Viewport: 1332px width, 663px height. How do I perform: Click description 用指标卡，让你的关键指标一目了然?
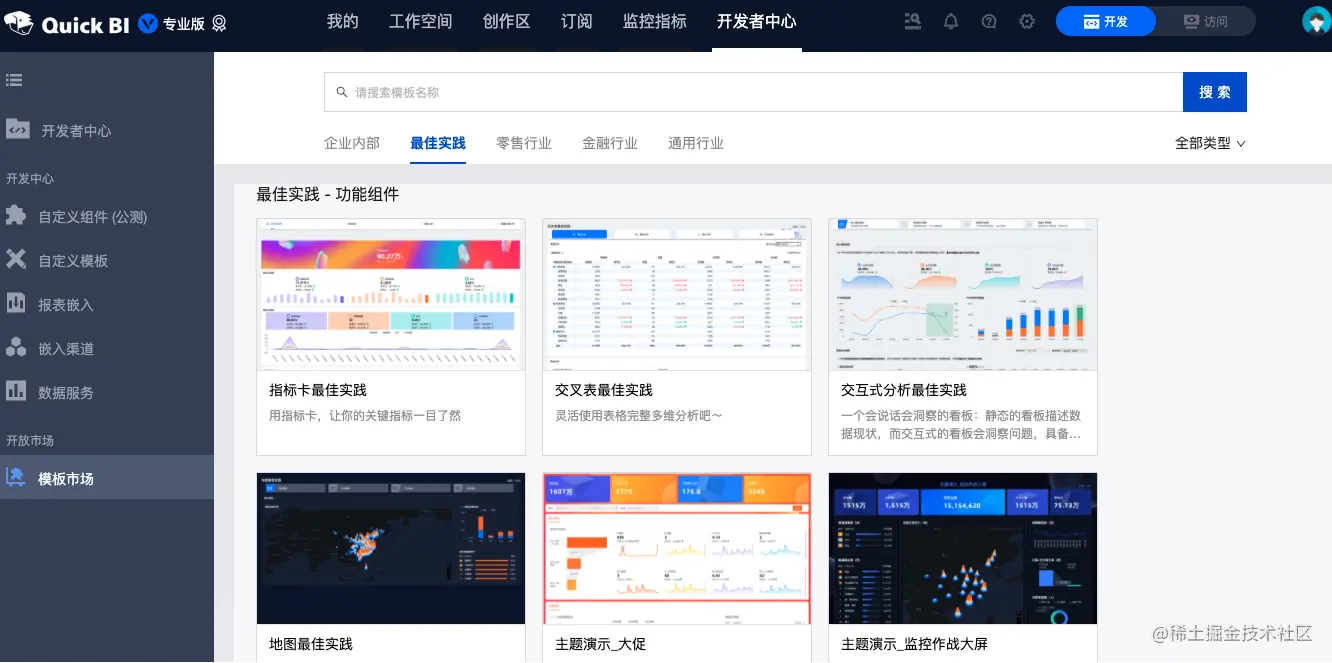365,415
